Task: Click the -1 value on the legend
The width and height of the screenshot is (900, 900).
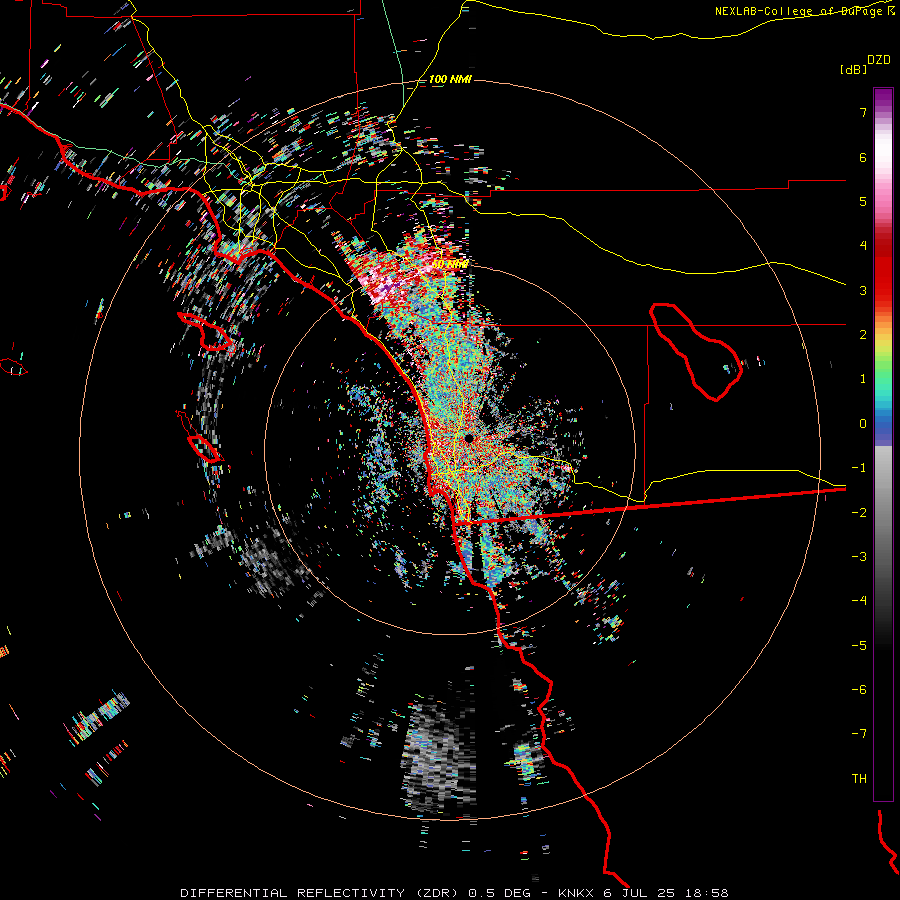Action: pyautogui.click(x=859, y=468)
